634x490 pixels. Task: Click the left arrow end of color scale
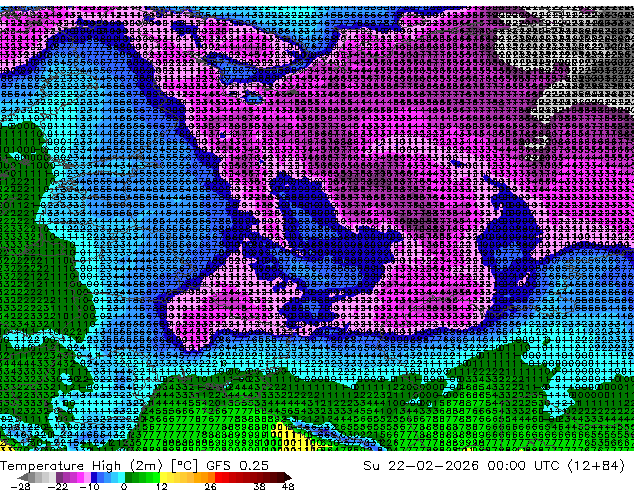point(22,477)
